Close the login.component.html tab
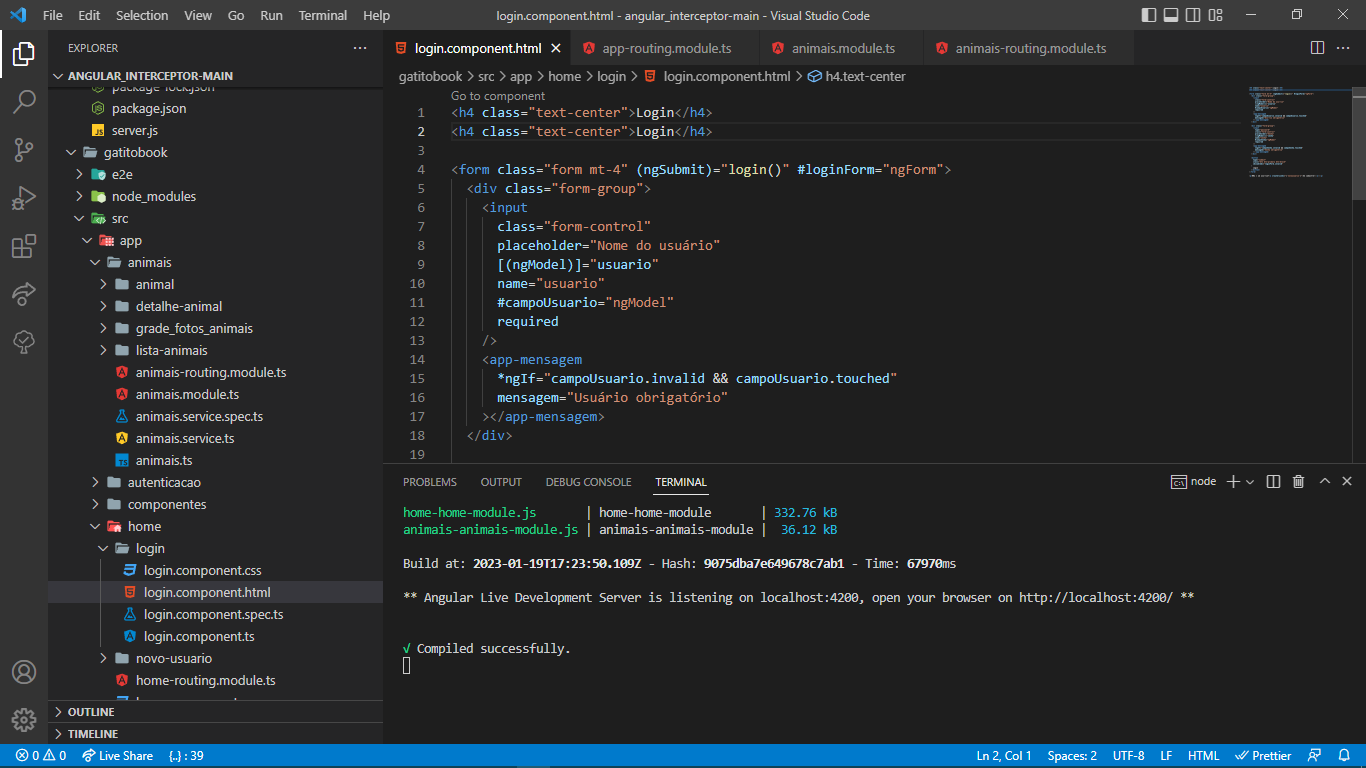This screenshot has height=768, width=1366. click(557, 48)
